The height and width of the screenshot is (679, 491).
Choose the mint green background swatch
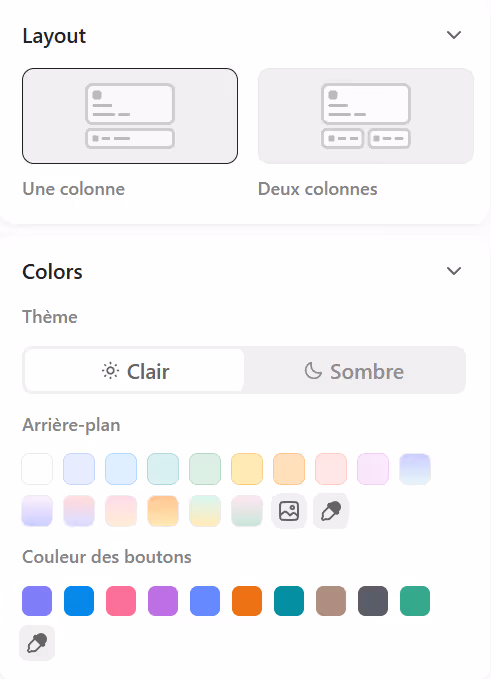[205, 469]
